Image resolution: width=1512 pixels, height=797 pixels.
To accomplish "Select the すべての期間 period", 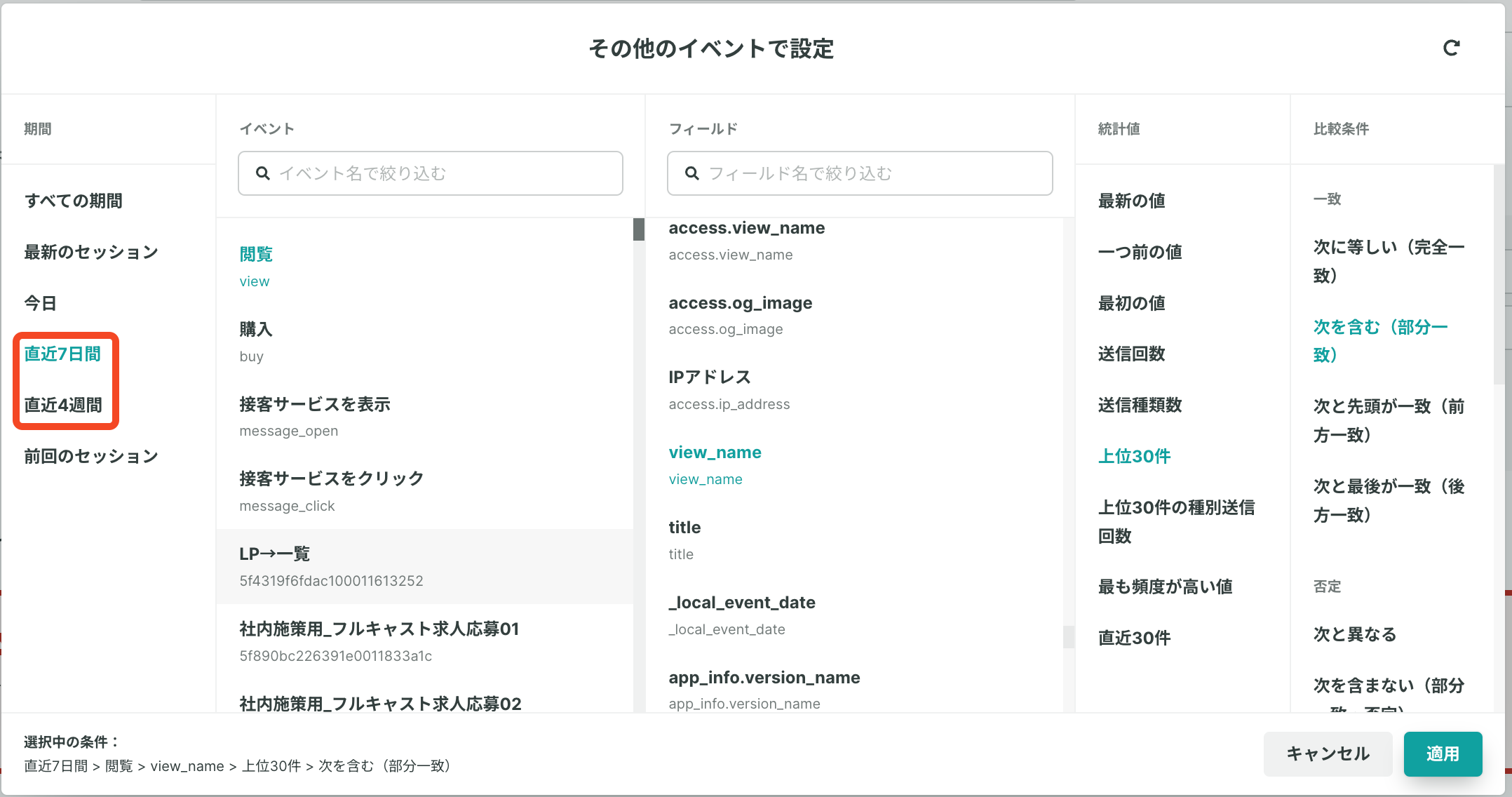I will click(74, 201).
